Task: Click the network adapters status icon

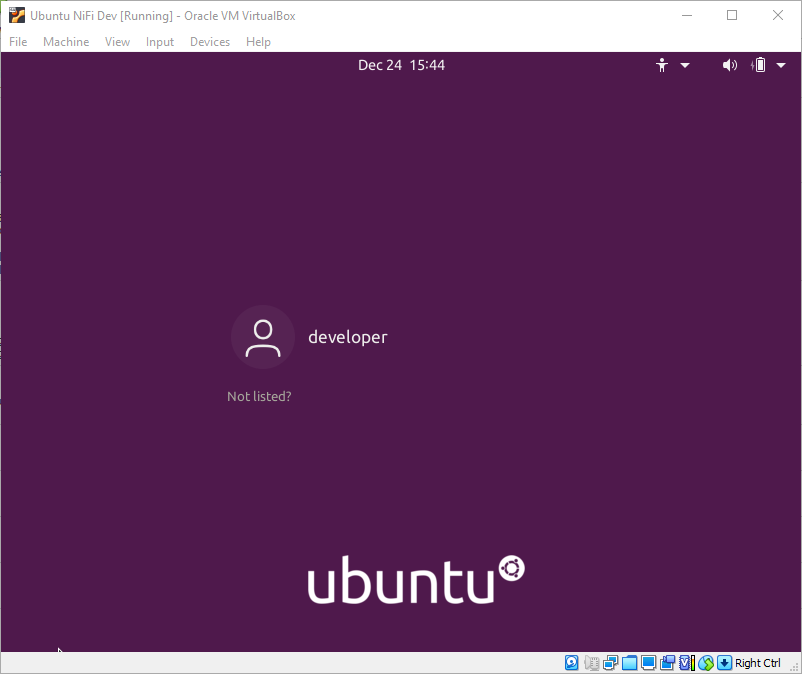Action: 610,663
